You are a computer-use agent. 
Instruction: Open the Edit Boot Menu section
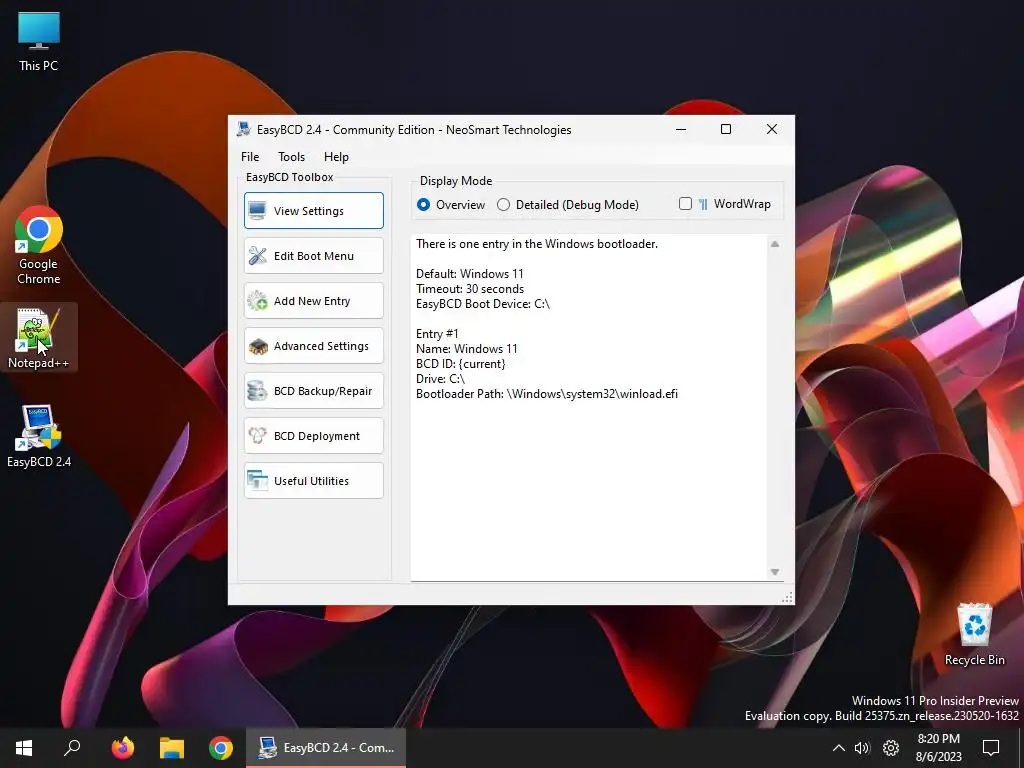[x=313, y=255]
